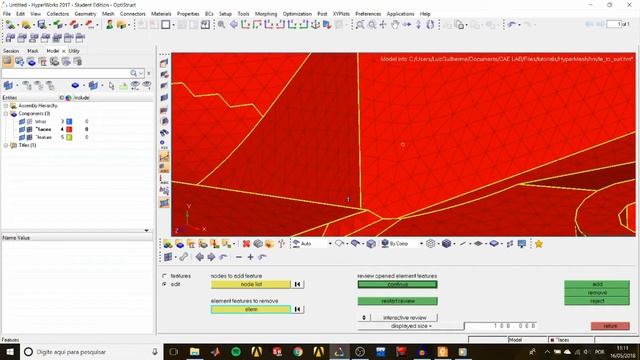This screenshot has height=360, width=640.
Task: Switch to the Utility tab
Action: (x=74, y=51)
